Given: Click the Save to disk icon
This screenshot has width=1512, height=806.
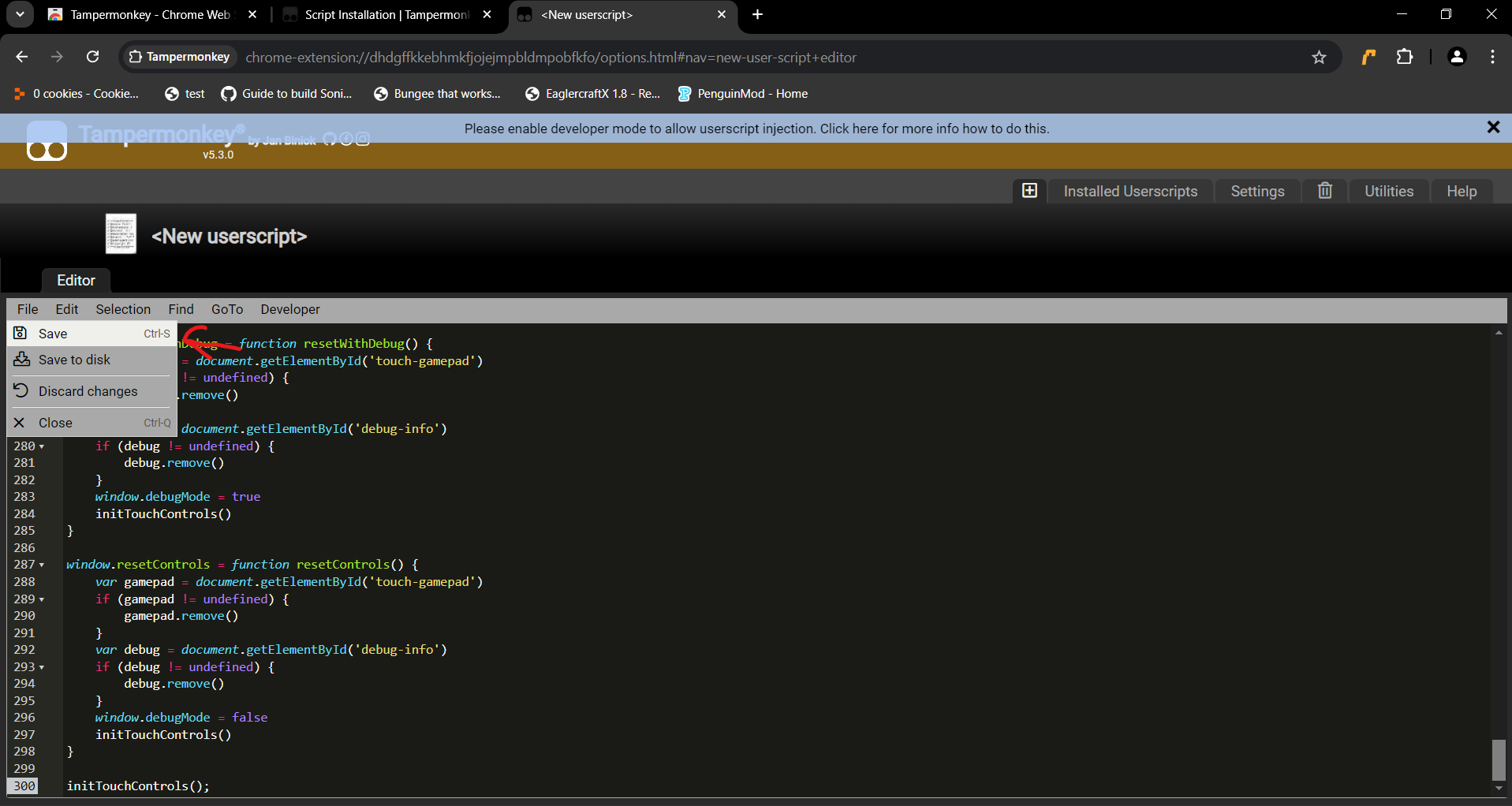Looking at the screenshot, I should (x=21, y=359).
